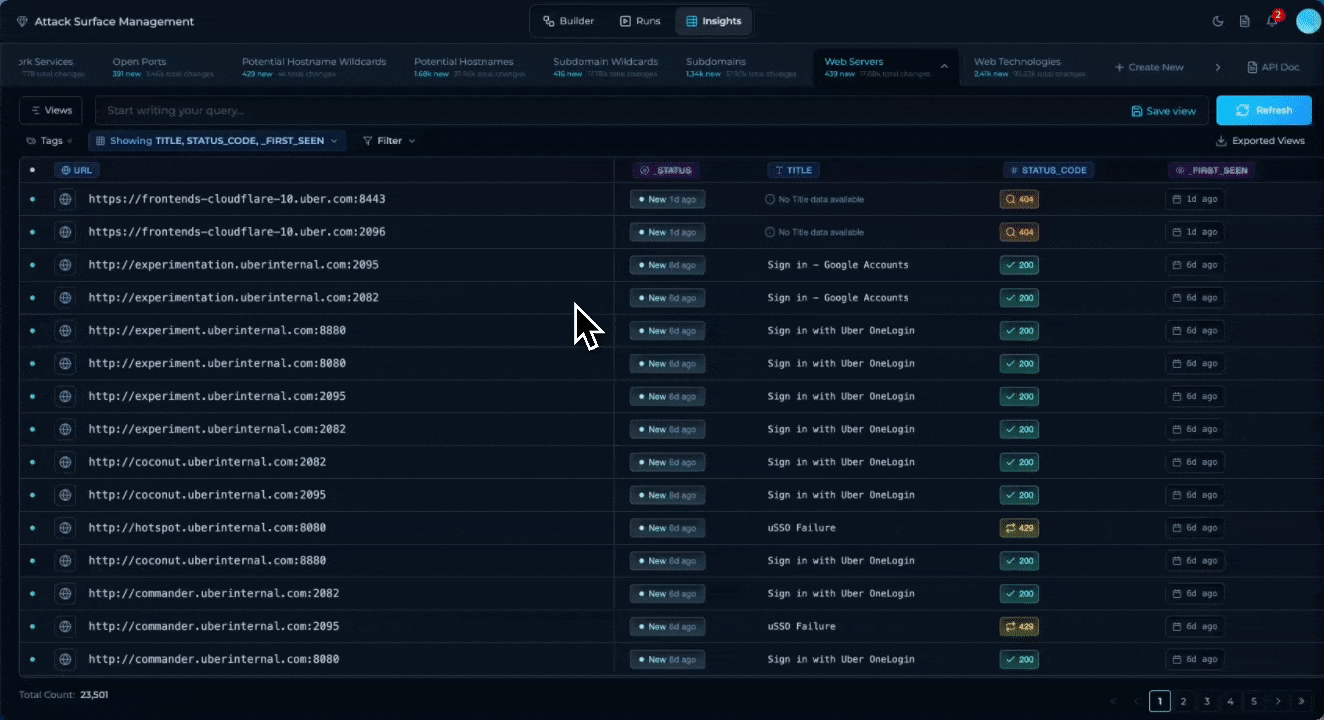Click globe icon for experimentation.uberinternal.com:2082
Viewport: 1324px width, 720px height.
click(65, 298)
